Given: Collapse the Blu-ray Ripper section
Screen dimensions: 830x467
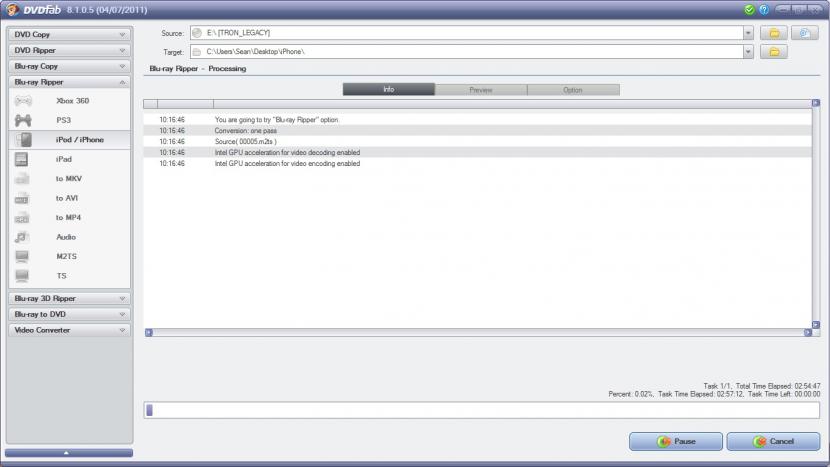Looking at the screenshot, I should (69, 82).
